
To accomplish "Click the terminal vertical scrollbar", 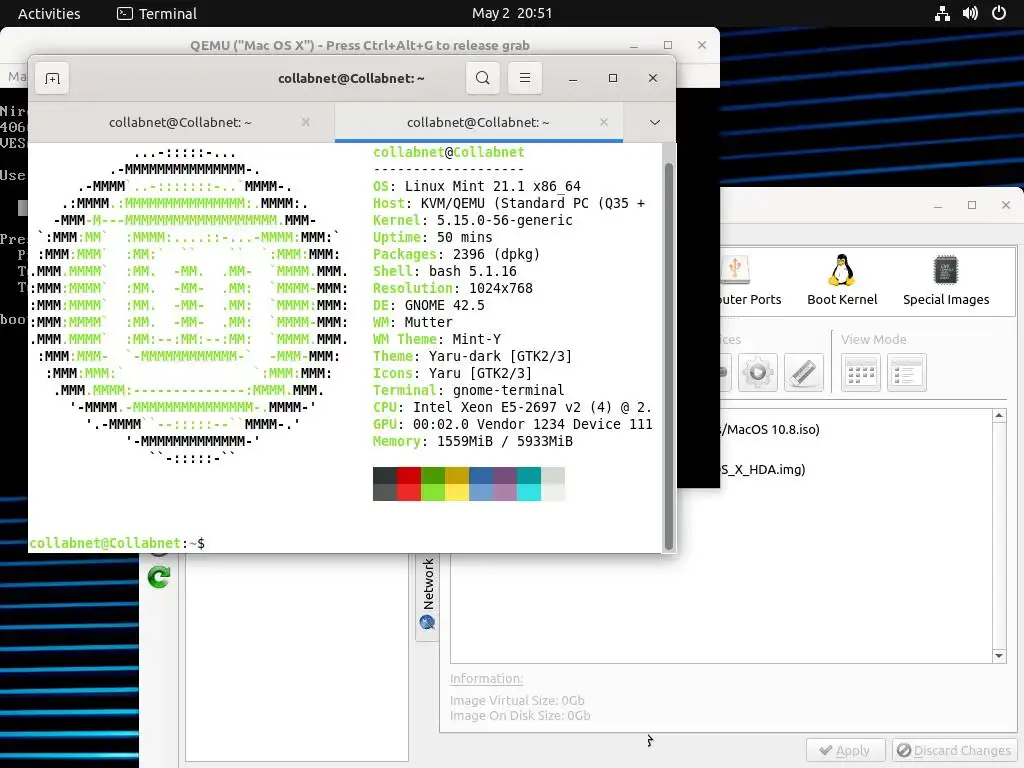I will (668, 356).
